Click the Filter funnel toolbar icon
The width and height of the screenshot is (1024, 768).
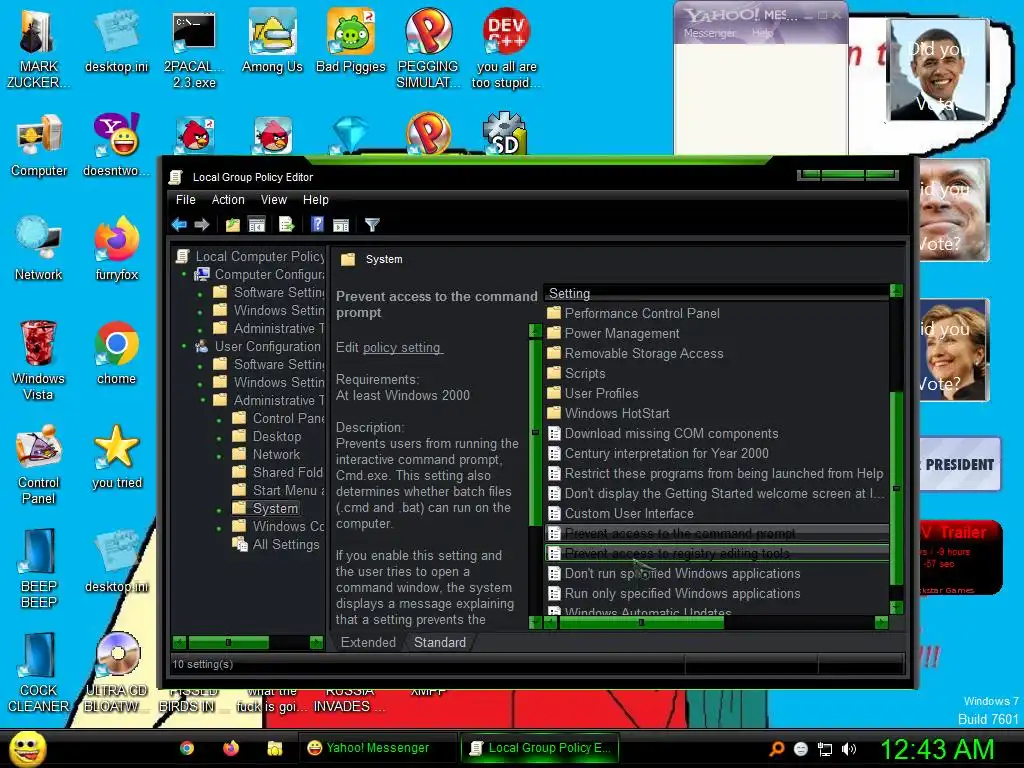[372, 225]
